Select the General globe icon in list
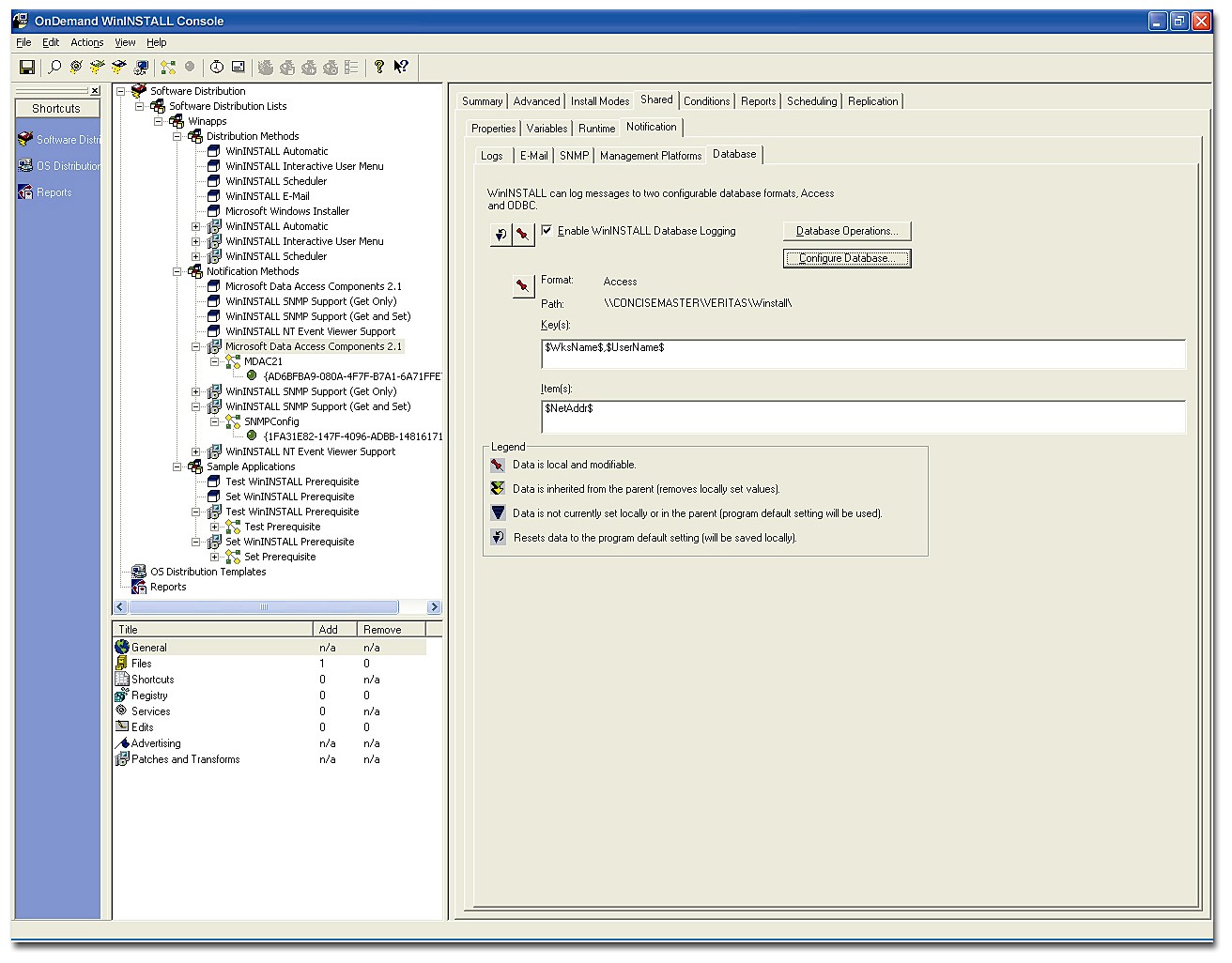This screenshot has width=1232, height=963. point(122,647)
